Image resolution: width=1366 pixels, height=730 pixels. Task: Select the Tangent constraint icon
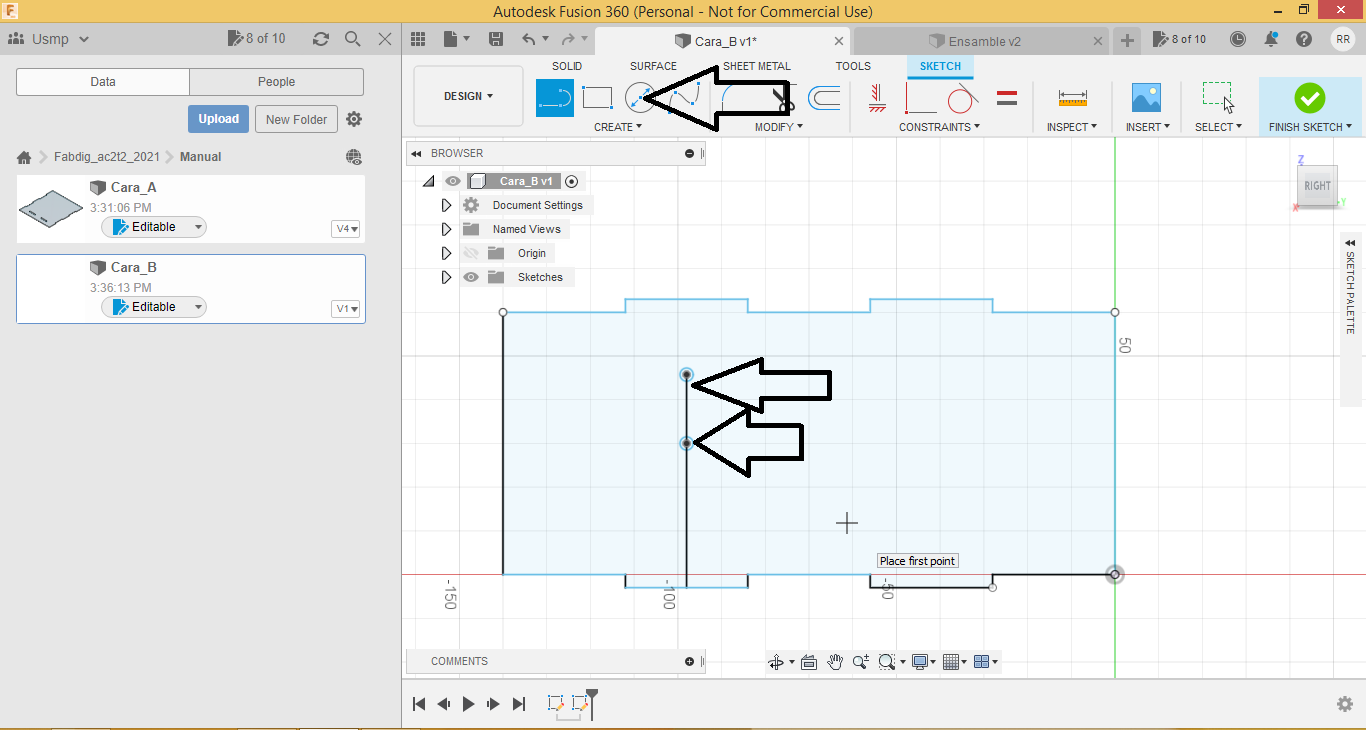pos(961,98)
